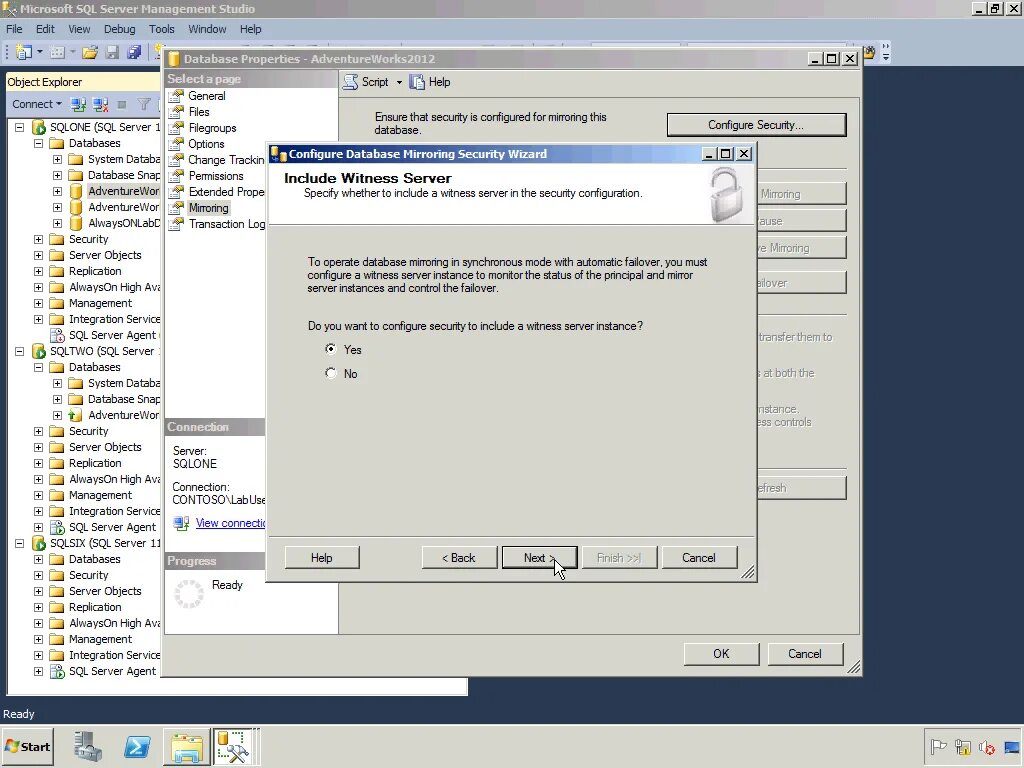Click the SQLTWO server icon
The width and height of the screenshot is (1024, 768).
point(39,351)
